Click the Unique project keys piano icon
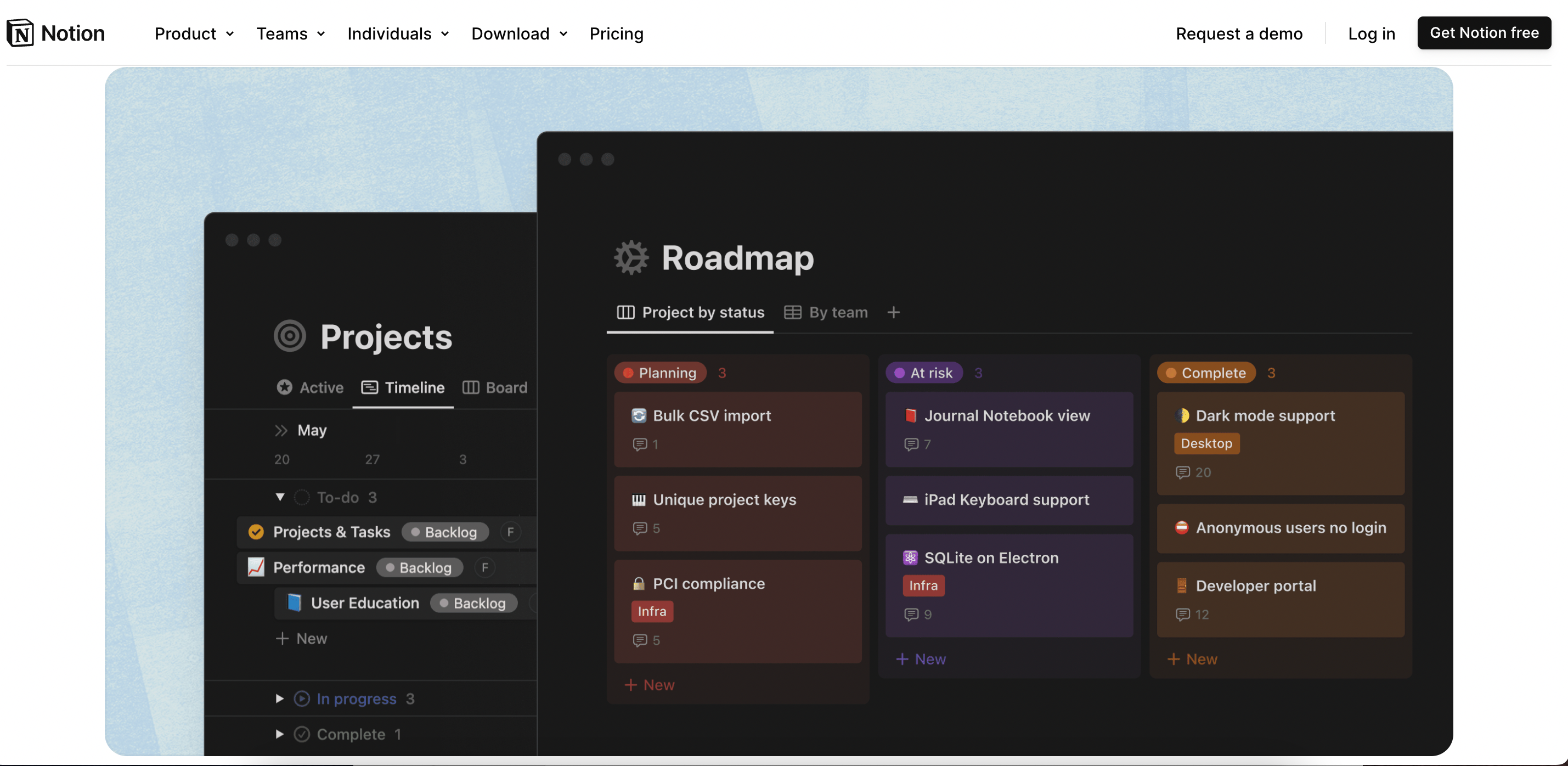This screenshot has width=1568, height=766. coord(639,500)
